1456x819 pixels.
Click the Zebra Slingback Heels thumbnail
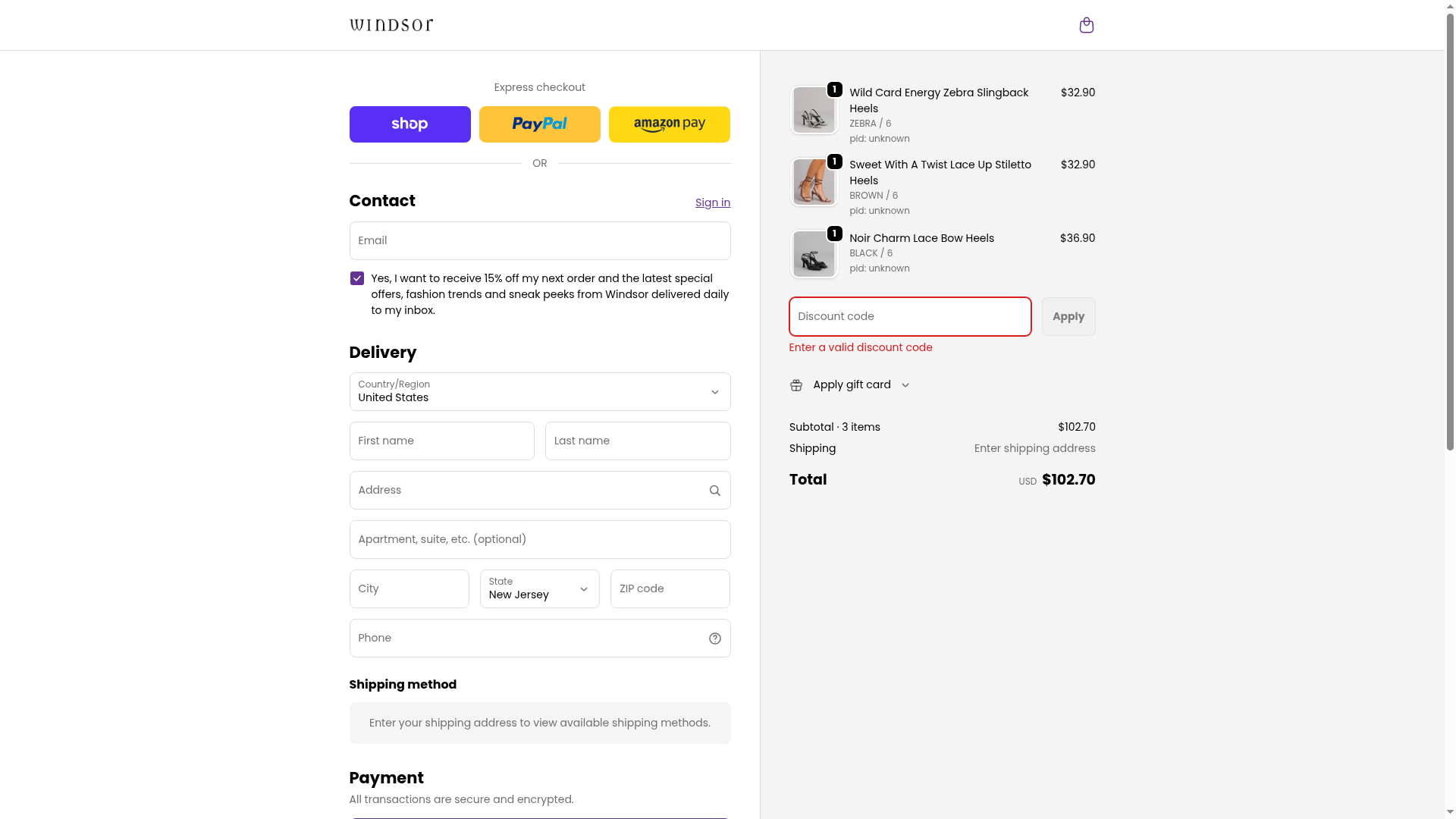tap(814, 110)
